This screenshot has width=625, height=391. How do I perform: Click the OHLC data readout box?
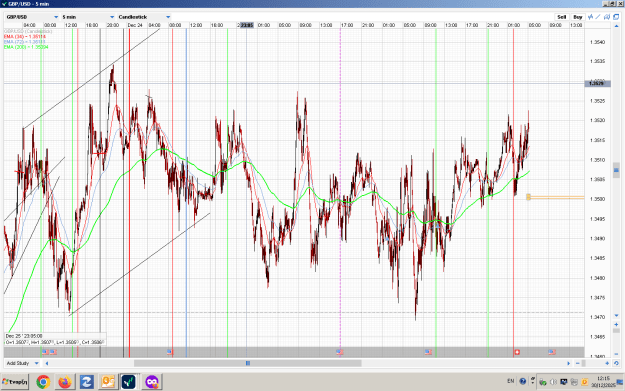pos(55,339)
